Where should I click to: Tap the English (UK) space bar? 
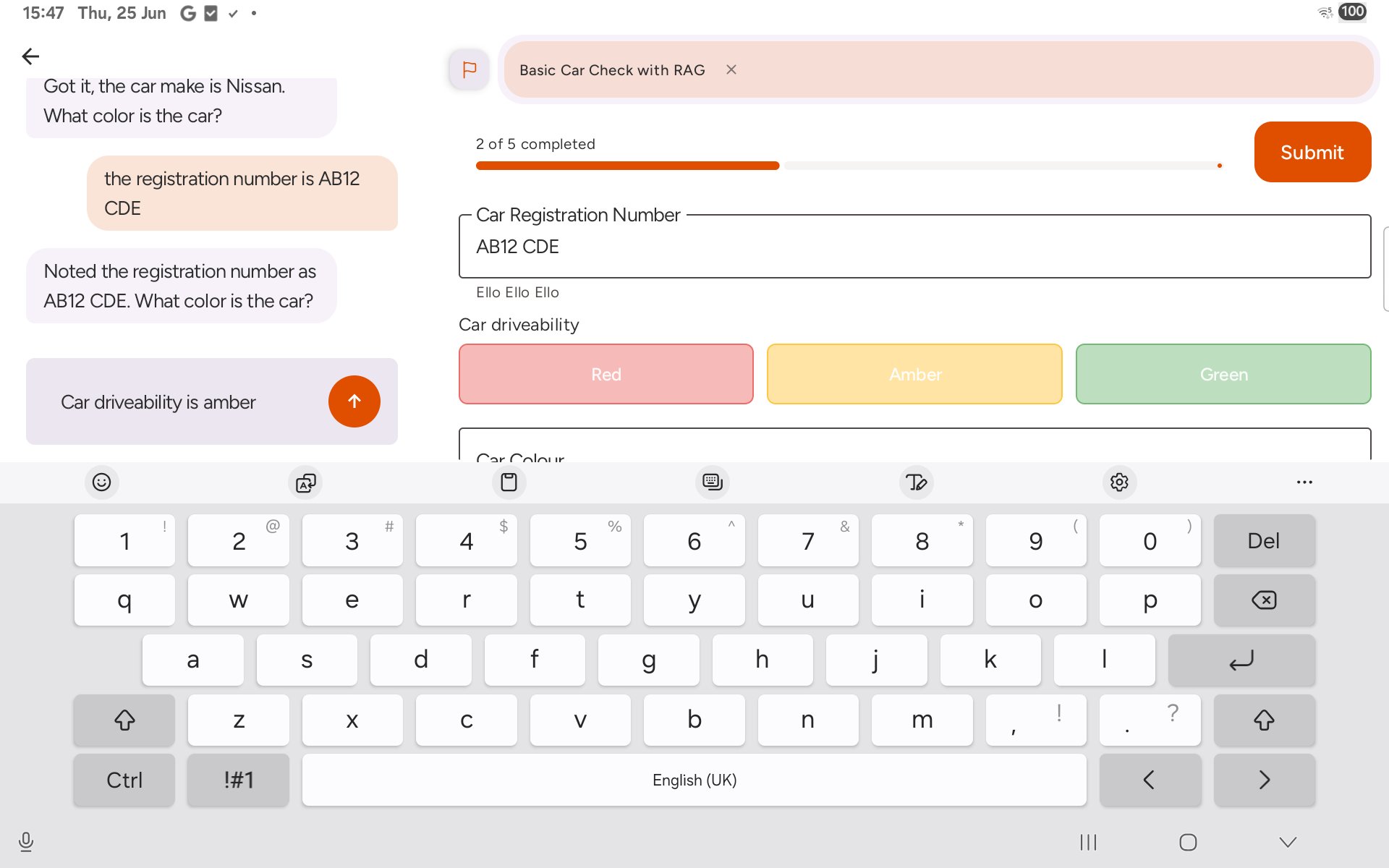pyautogui.click(x=694, y=780)
